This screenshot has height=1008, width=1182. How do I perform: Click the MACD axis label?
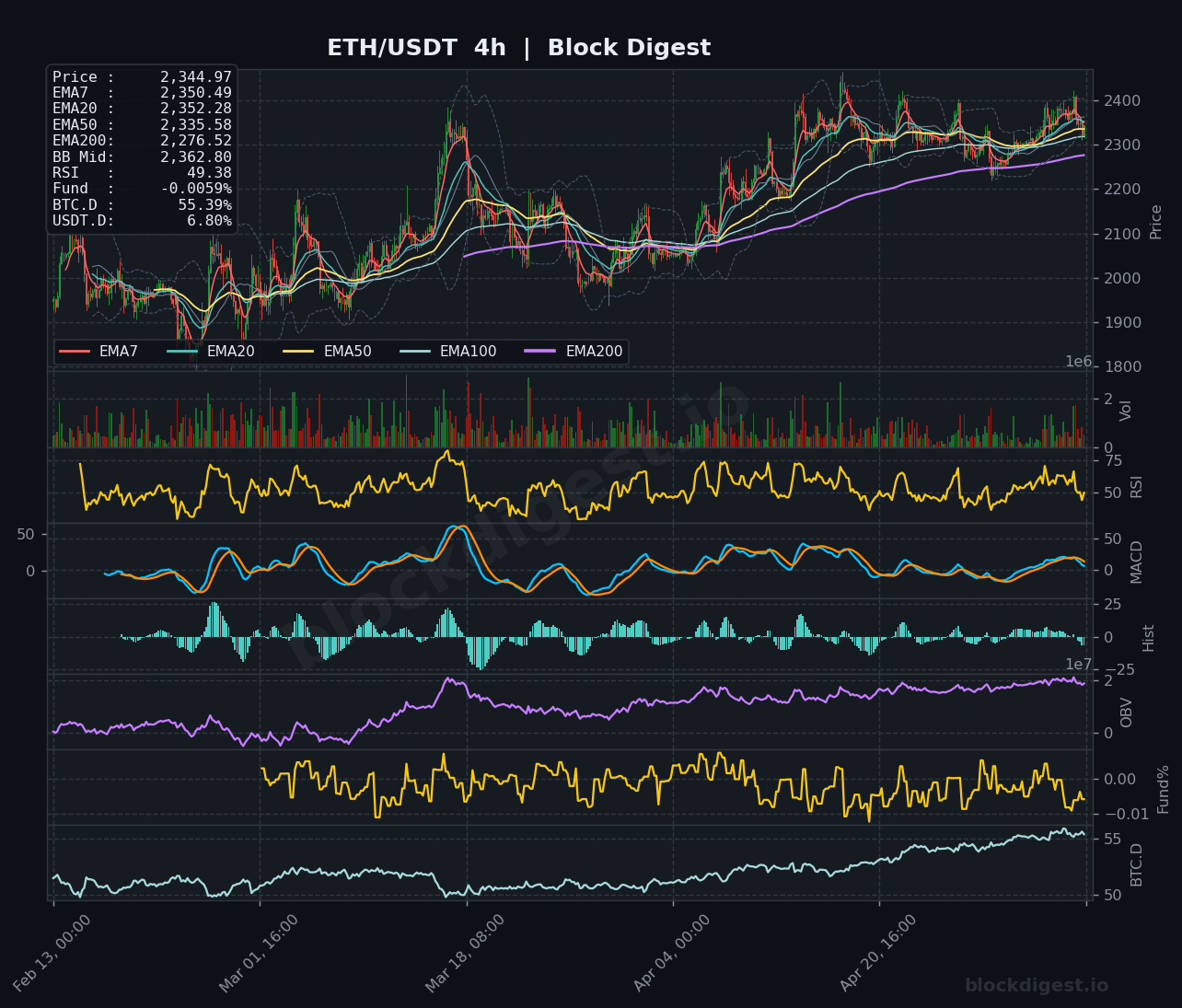pos(1137,562)
